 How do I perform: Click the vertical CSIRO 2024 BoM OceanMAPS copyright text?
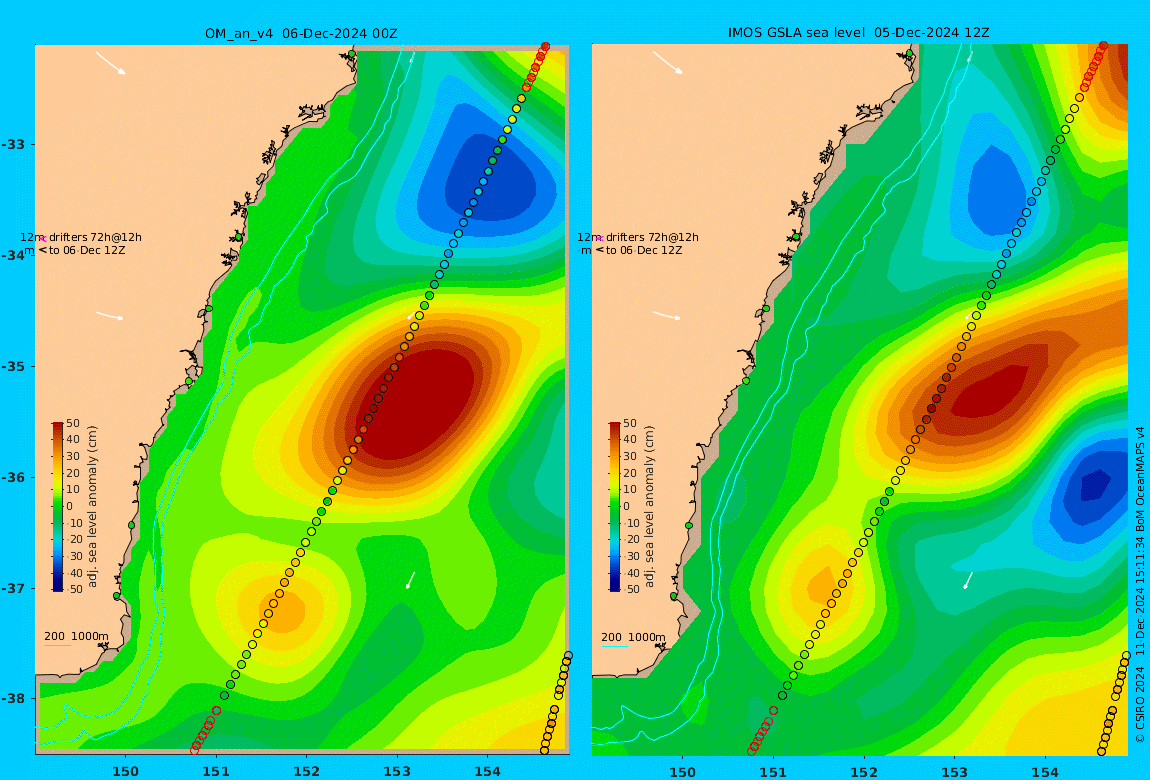pyautogui.click(x=1140, y=585)
